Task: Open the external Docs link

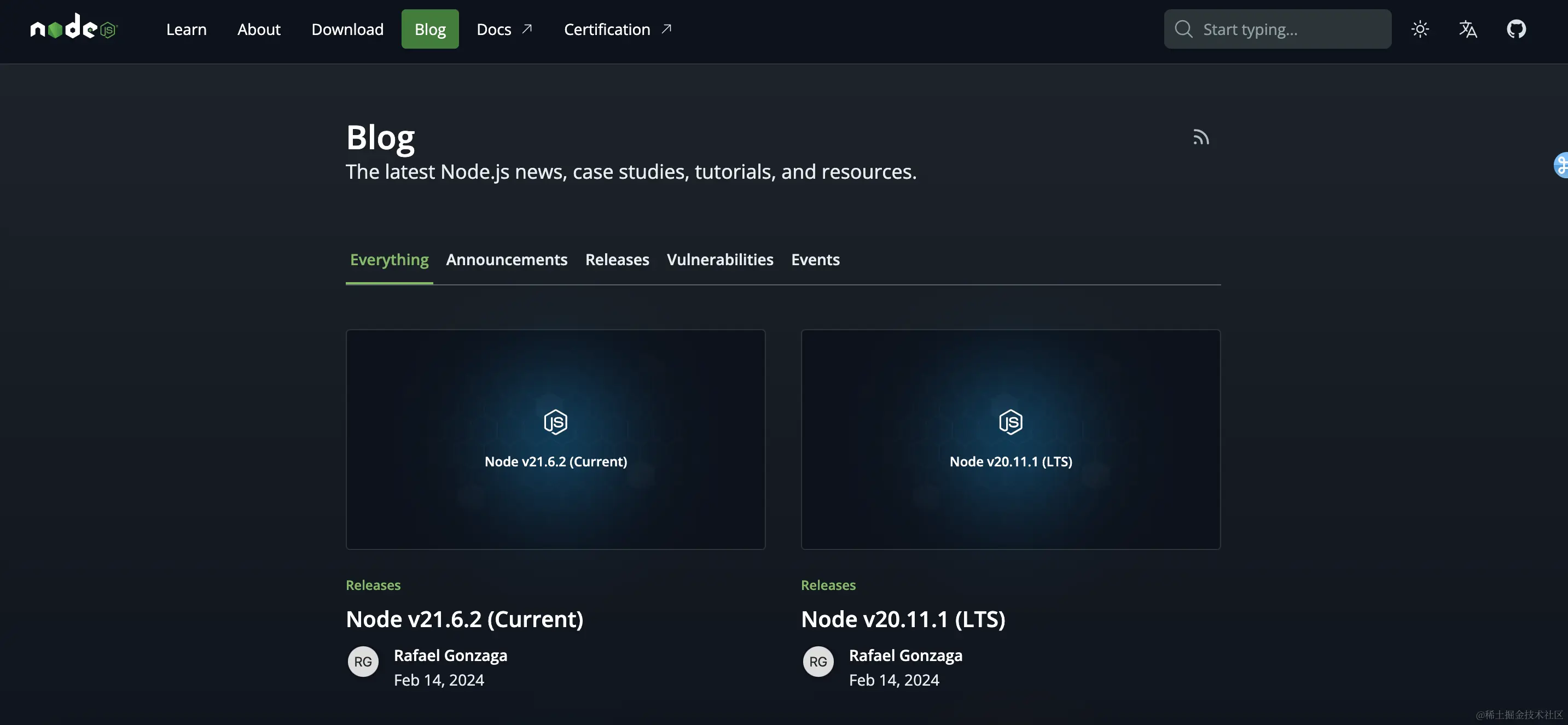Action: pyautogui.click(x=504, y=29)
